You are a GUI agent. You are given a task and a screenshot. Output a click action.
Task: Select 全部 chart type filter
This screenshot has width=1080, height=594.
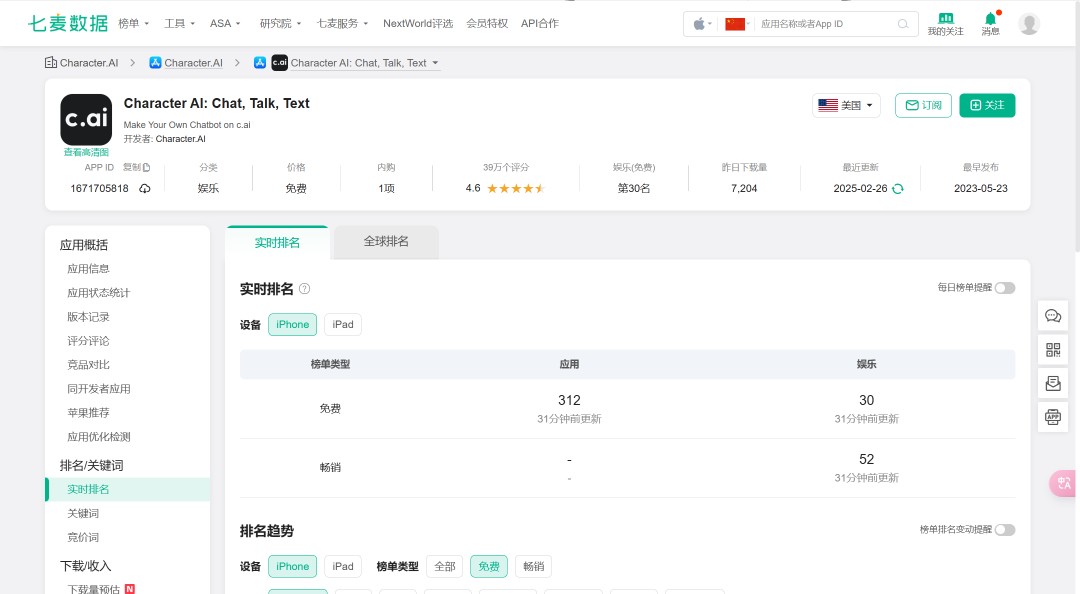445,566
